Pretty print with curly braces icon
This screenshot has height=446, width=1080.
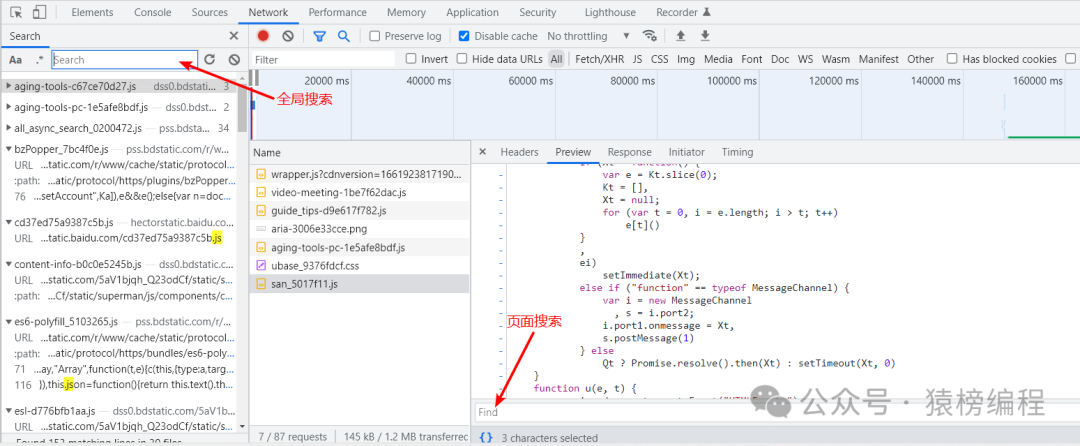click(x=486, y=437)
